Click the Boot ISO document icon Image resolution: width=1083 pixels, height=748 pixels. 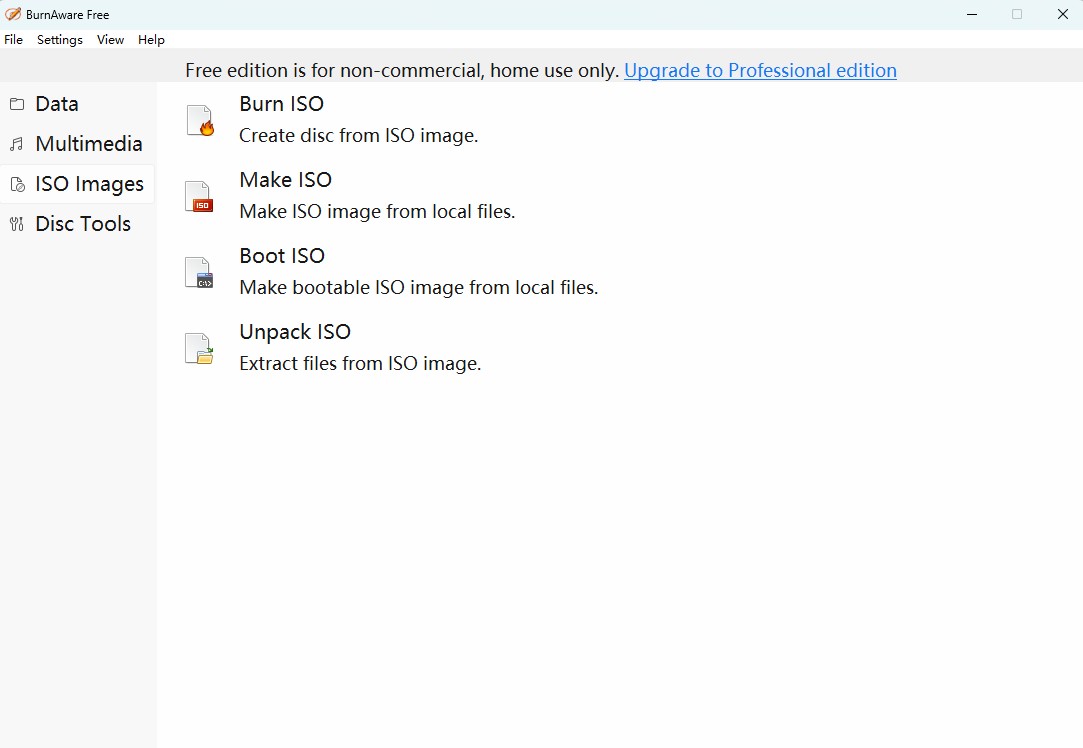[x=200, y=272]
